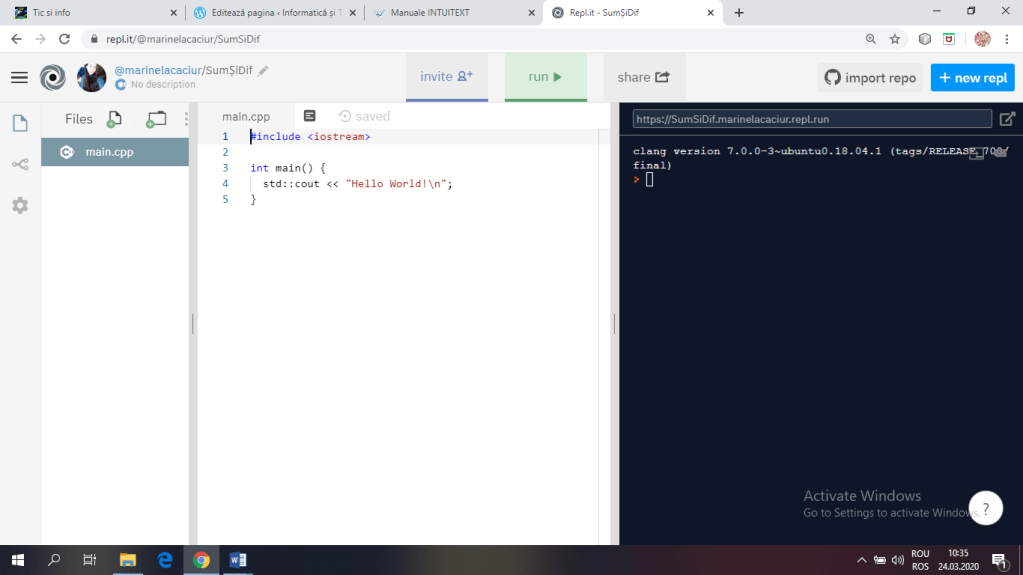Edit repl name using pencil icon
1023x575 pixels.
pos(263,71)
